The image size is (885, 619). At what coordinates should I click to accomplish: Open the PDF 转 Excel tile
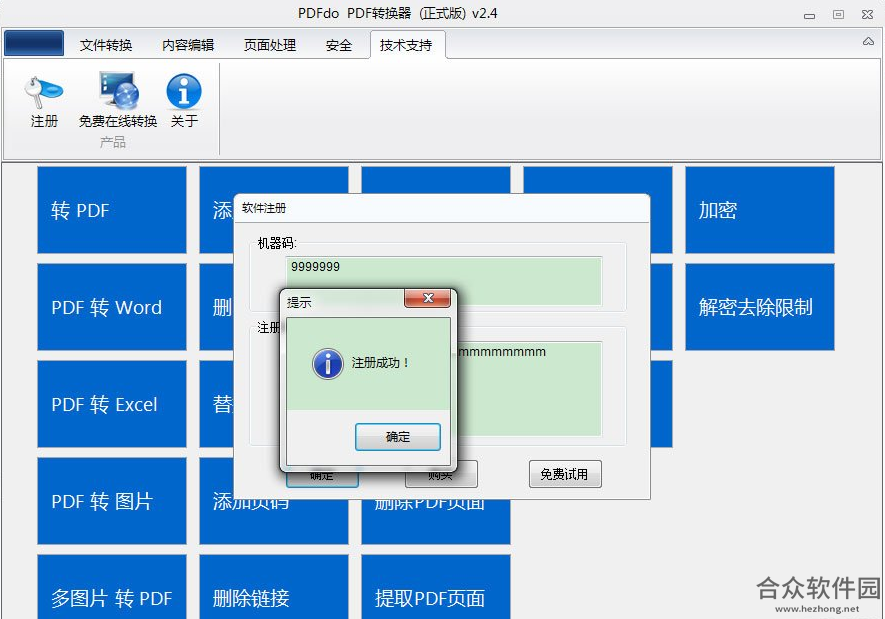[x=112, y=404]
